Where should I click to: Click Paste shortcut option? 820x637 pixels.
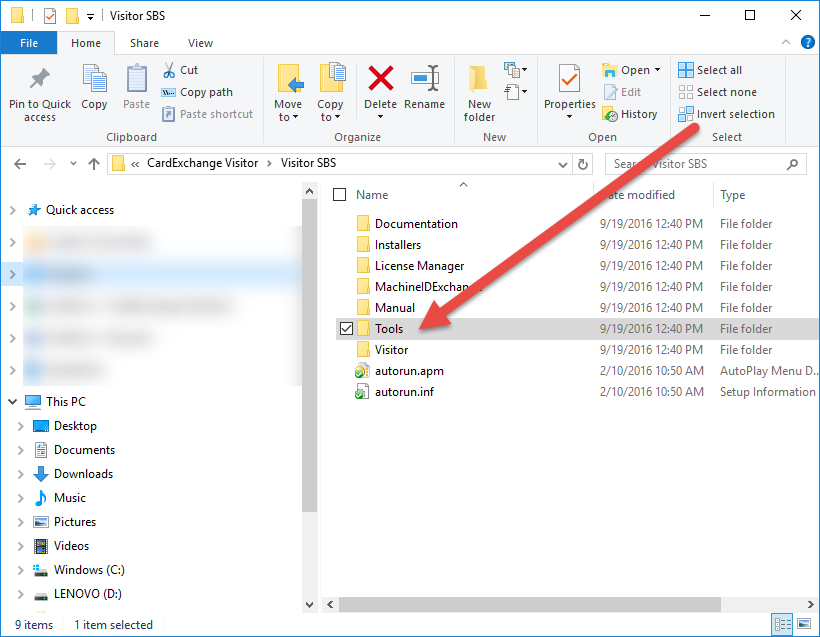click(x=208, y=114)
